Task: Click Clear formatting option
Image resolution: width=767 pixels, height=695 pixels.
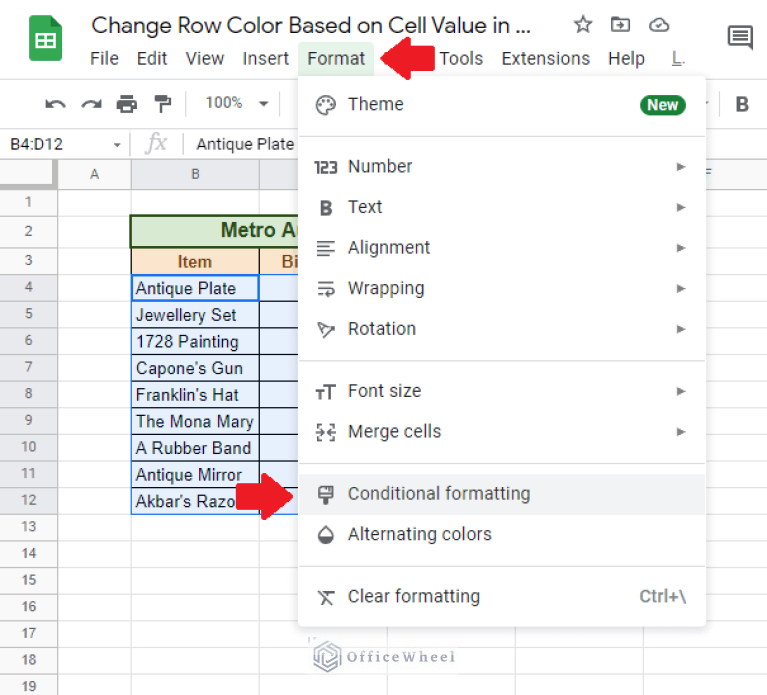Action: click(x=413, y=597)
